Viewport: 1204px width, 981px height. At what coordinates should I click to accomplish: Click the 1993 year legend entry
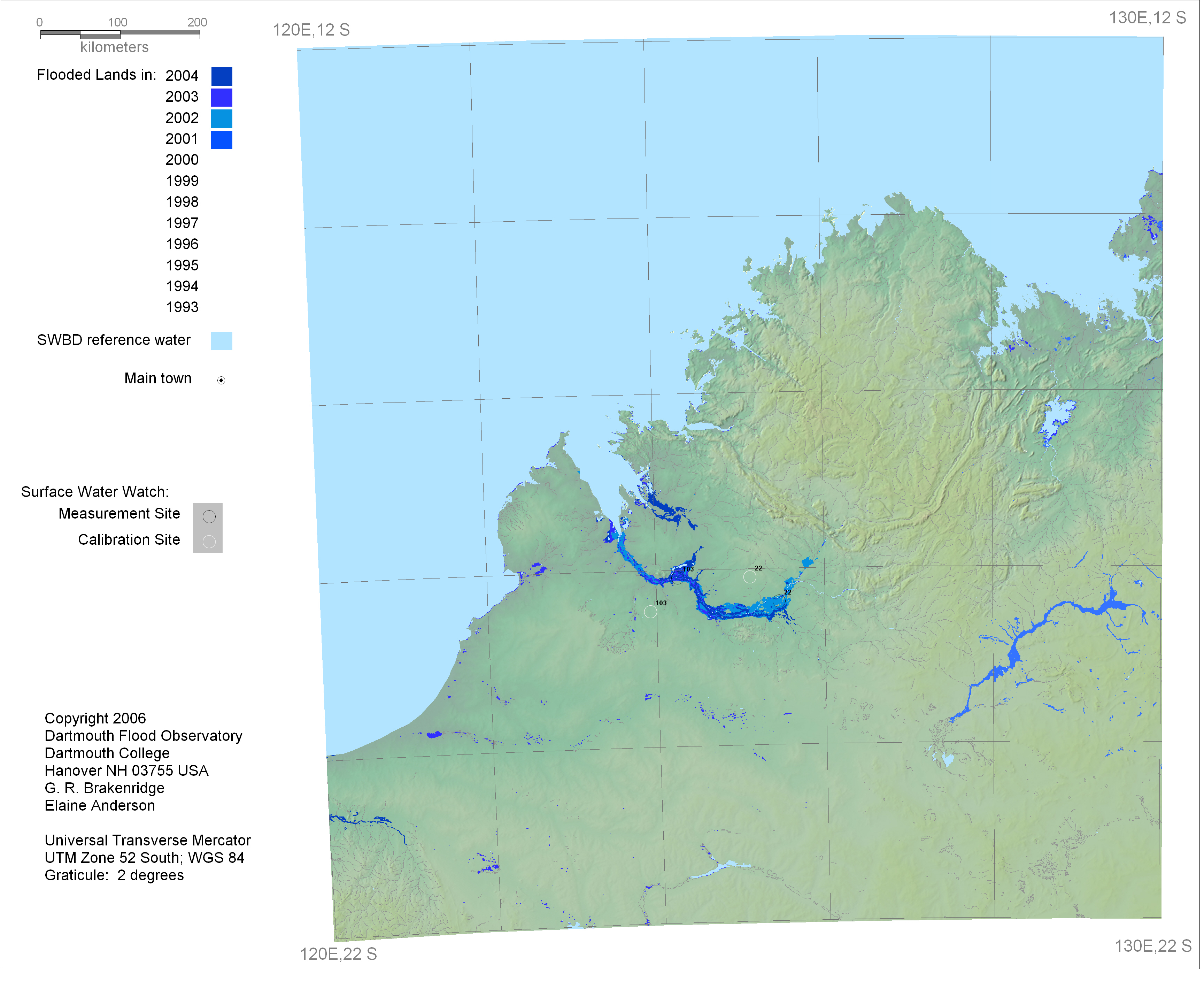(182, 307)
